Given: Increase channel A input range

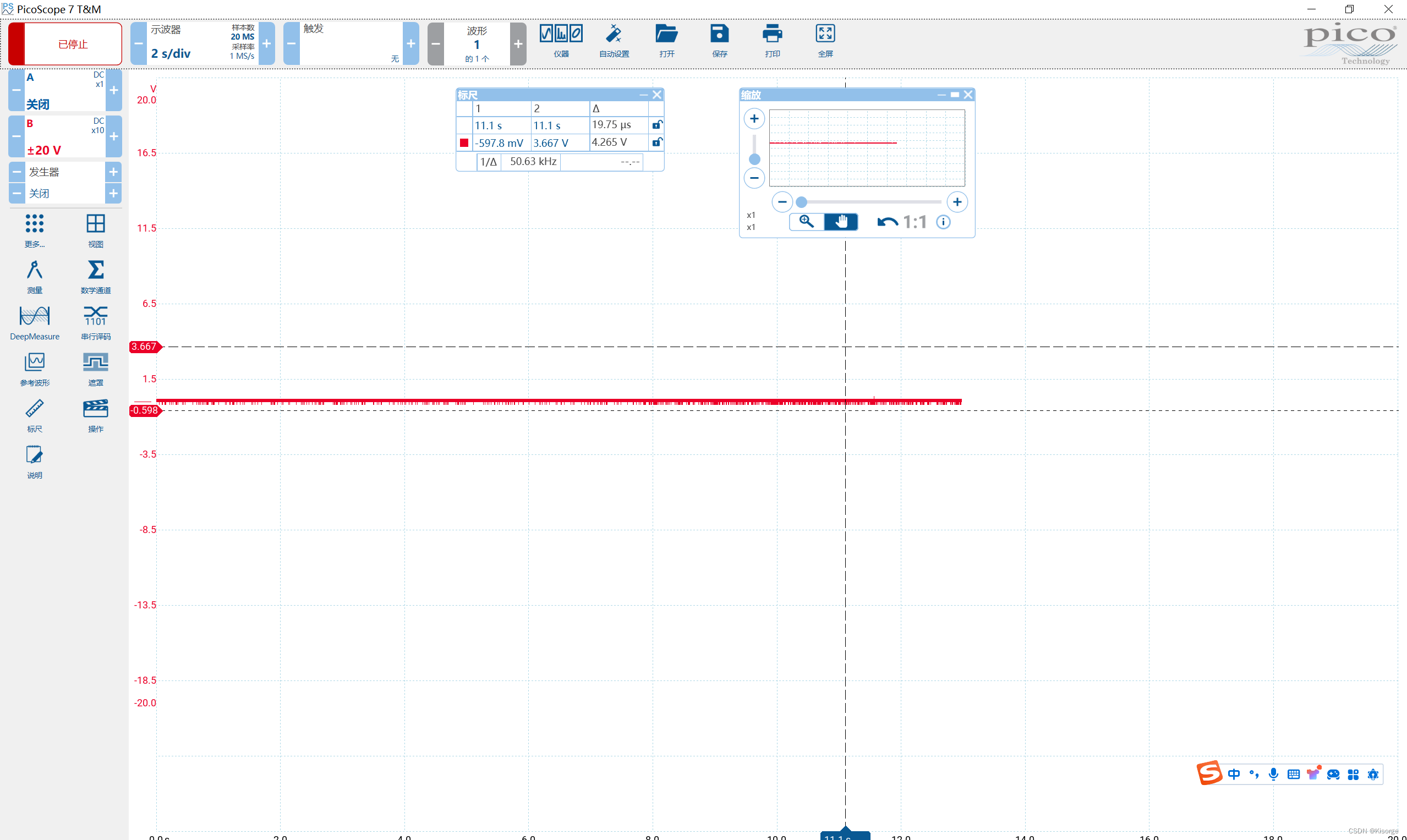Looking at the screenshot, I should [114, 91].
